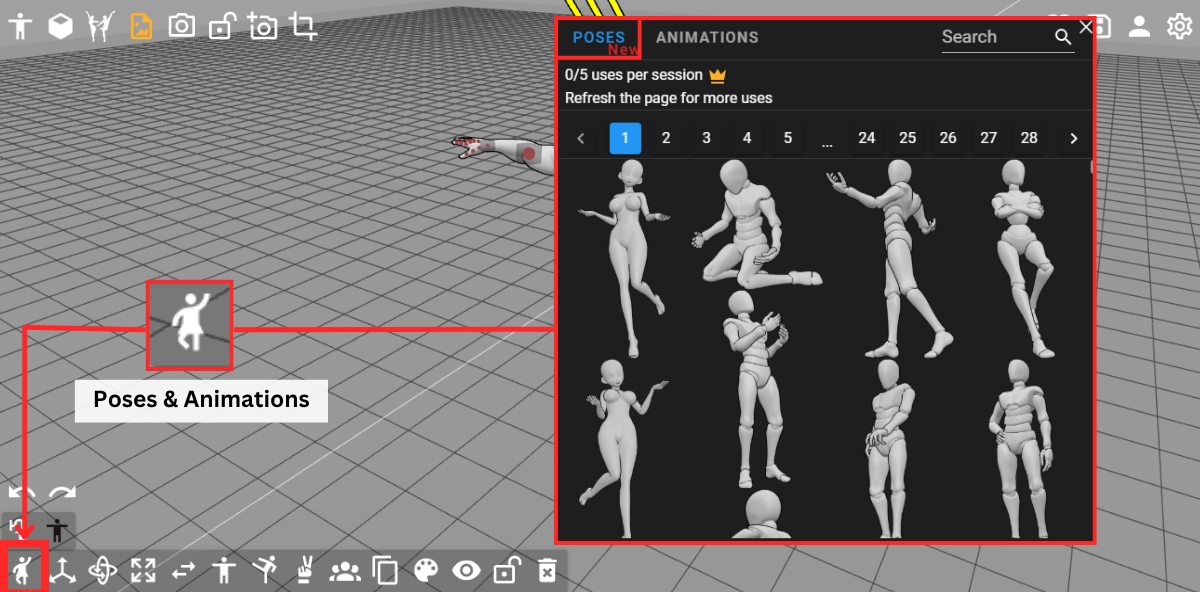Go to the next poses page chevron
The height and width of the screenshot is (592, 1200).
coord(1073,138)
